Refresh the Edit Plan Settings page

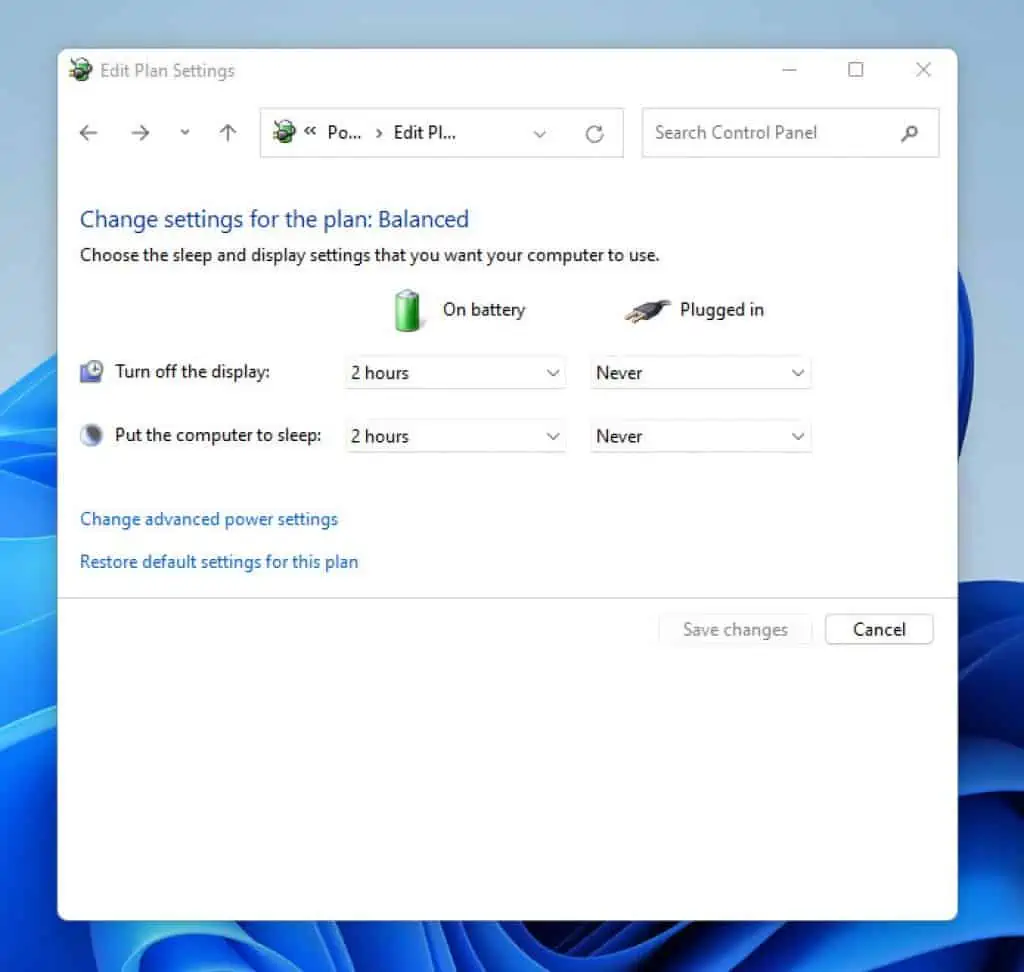[x=595, y=134]
